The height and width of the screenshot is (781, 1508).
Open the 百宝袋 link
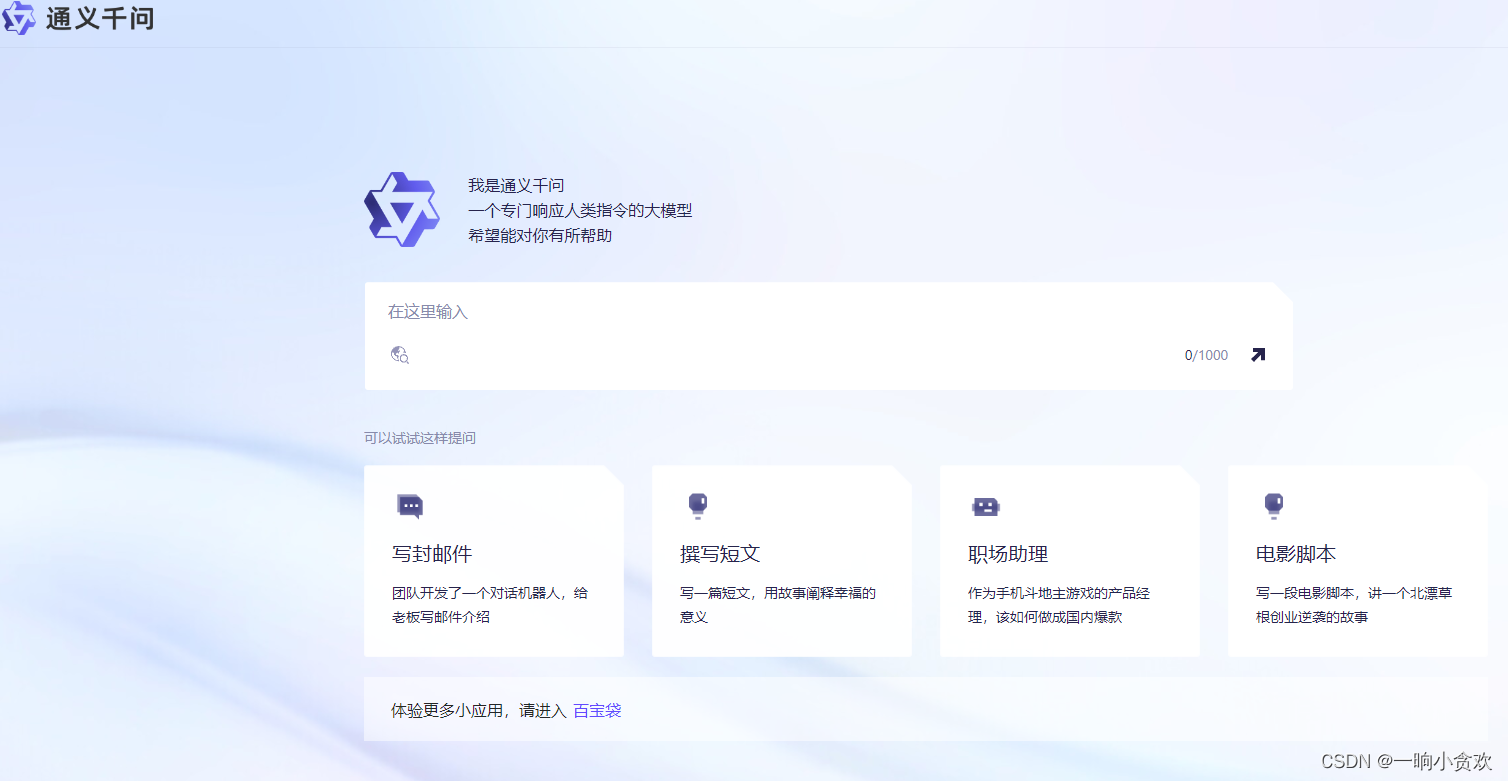597,711
